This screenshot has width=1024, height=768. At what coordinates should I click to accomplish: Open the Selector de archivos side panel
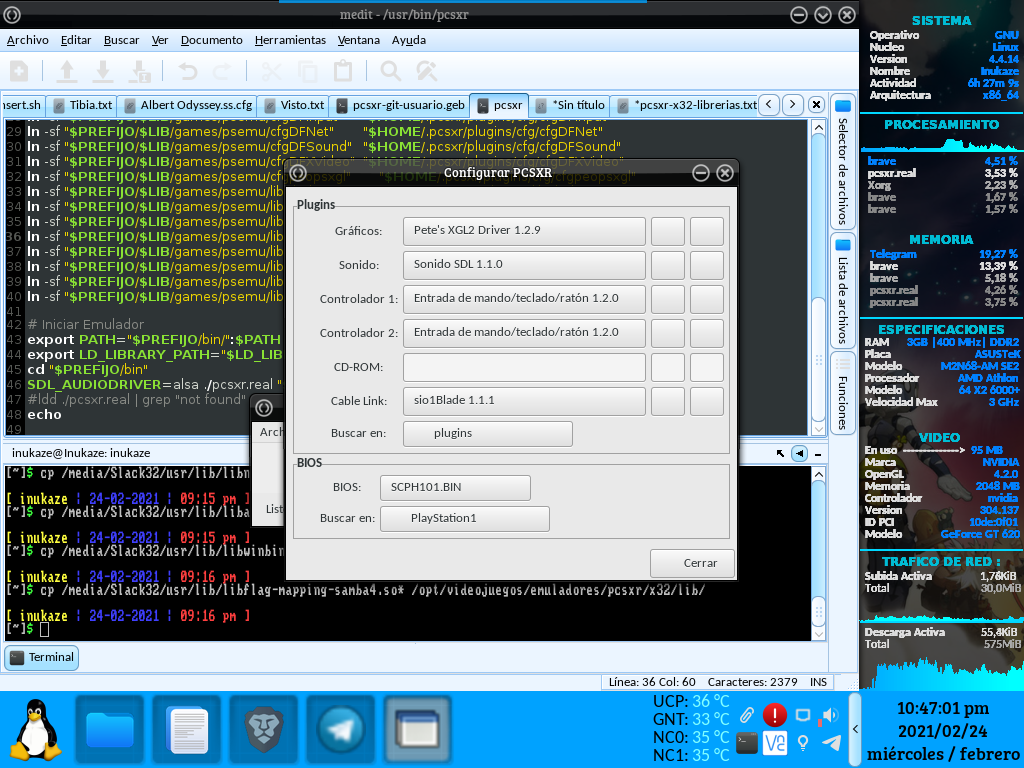coord(842,161)
